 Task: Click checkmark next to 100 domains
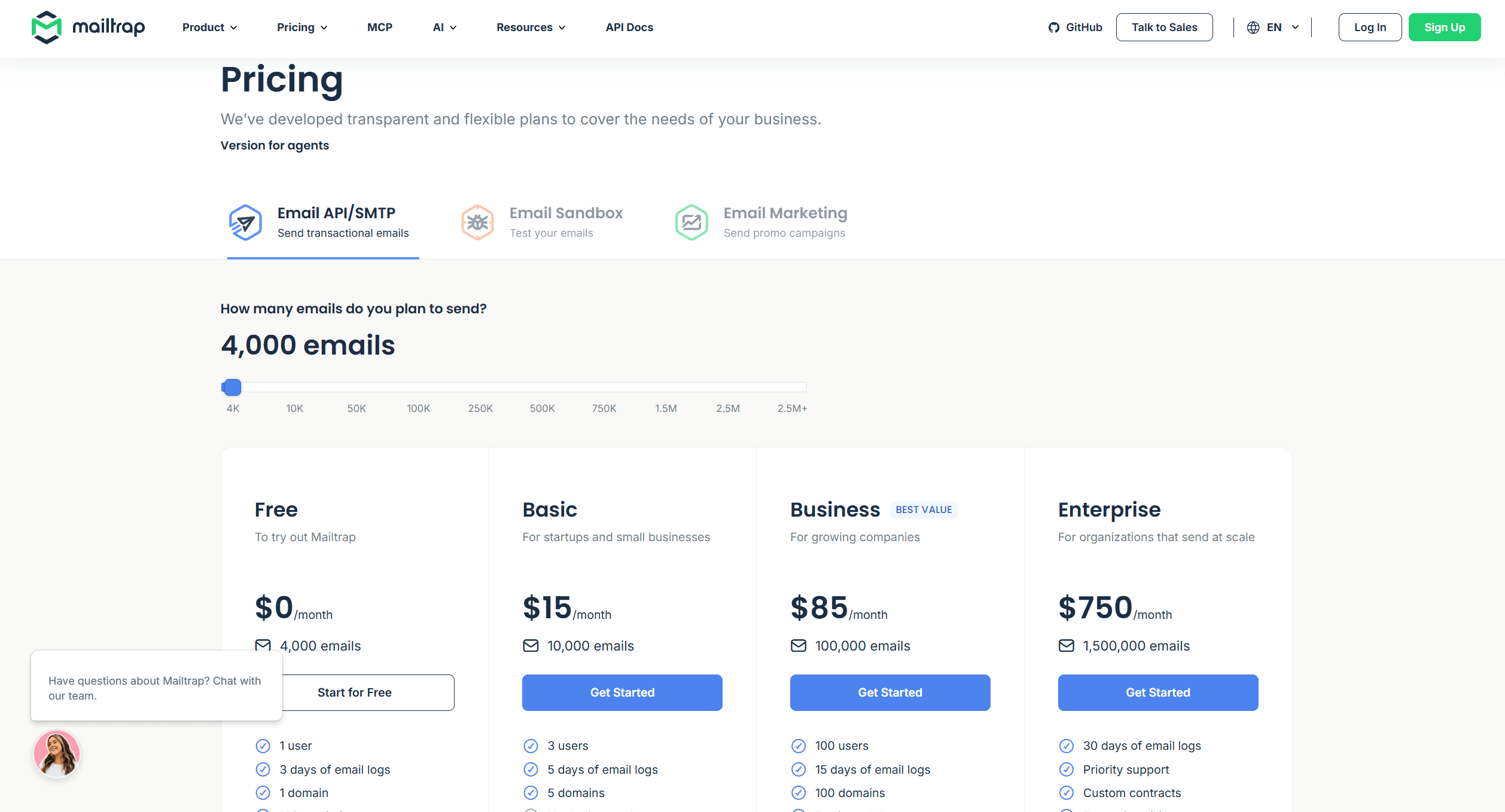799,793
